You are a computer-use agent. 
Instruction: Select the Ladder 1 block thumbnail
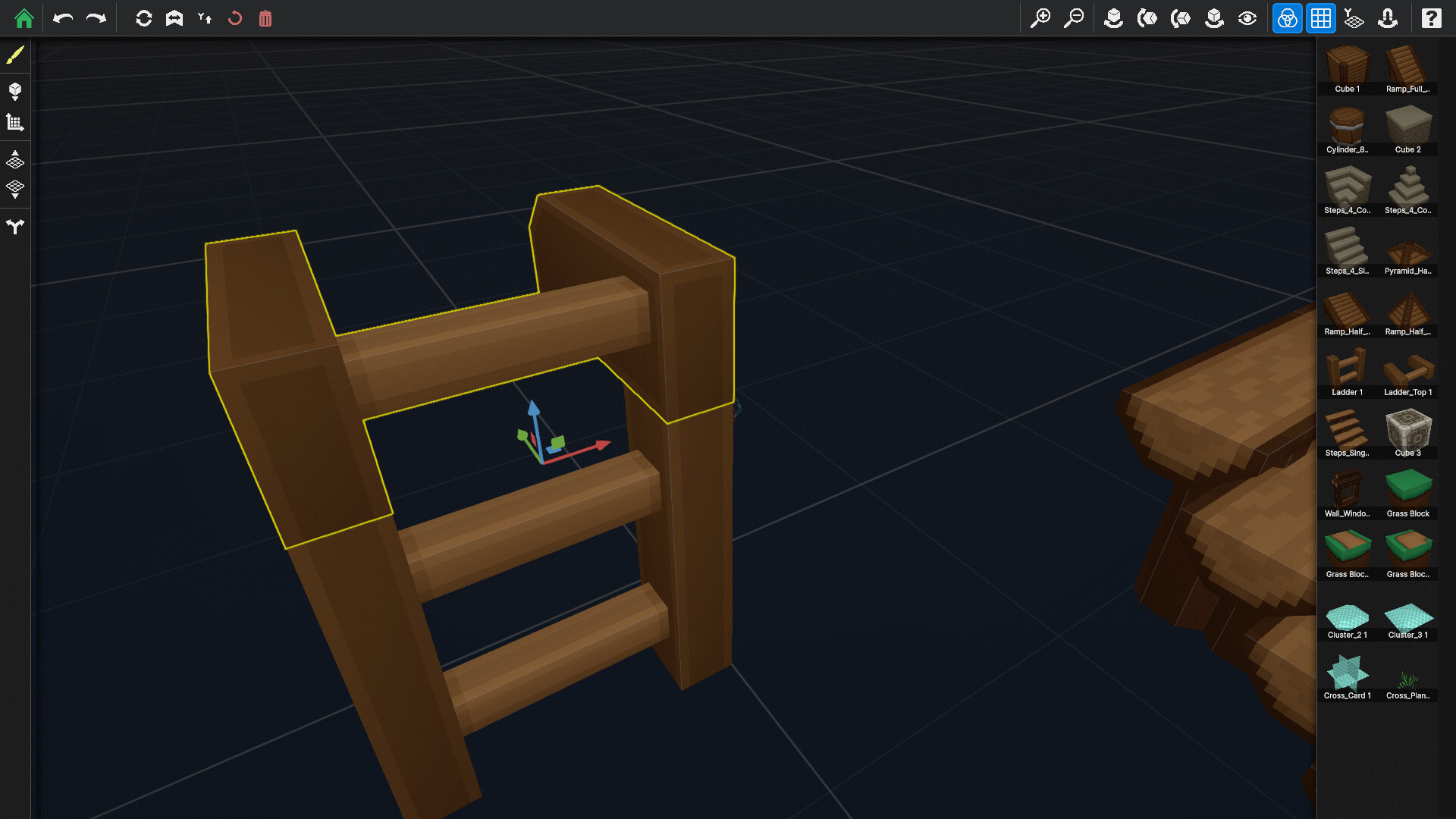pyautogui.click(x=1347, y=371)
